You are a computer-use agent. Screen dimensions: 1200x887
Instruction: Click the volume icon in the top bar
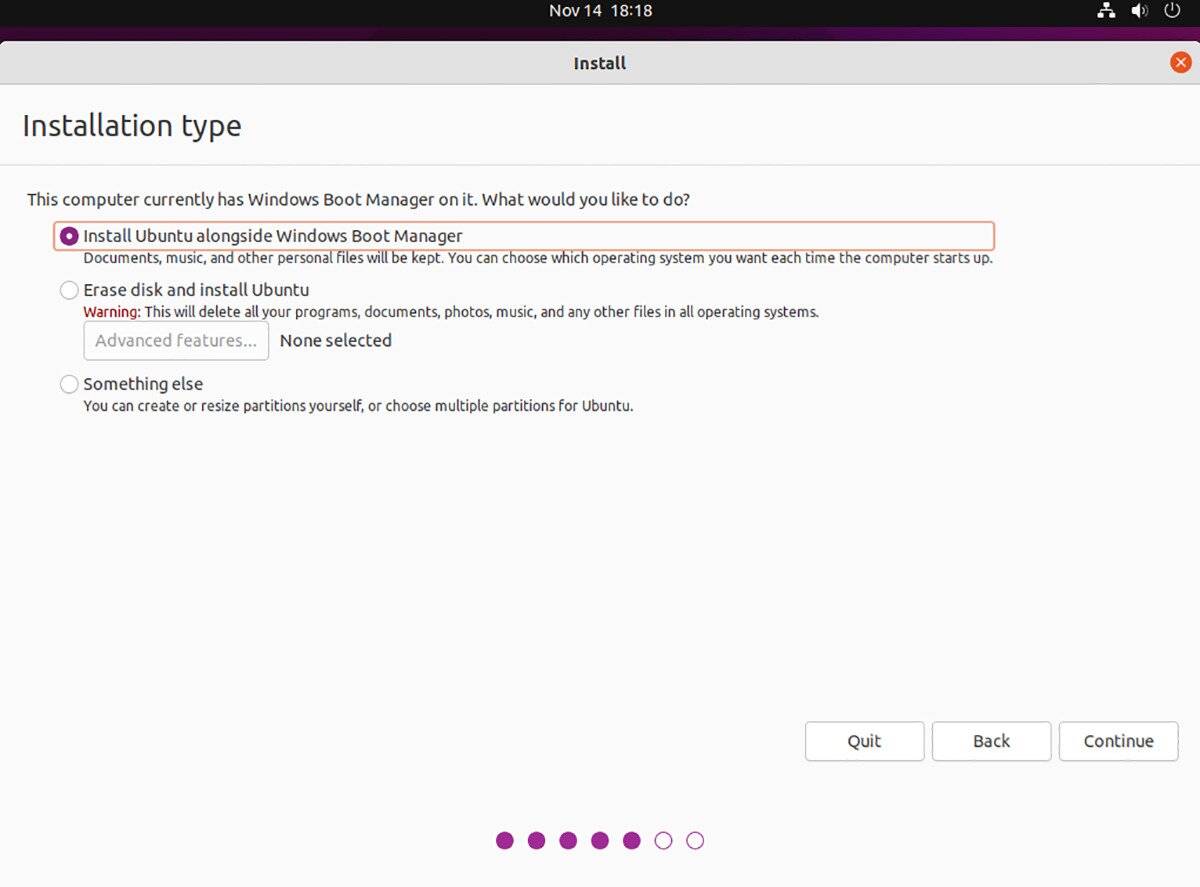1140,11
